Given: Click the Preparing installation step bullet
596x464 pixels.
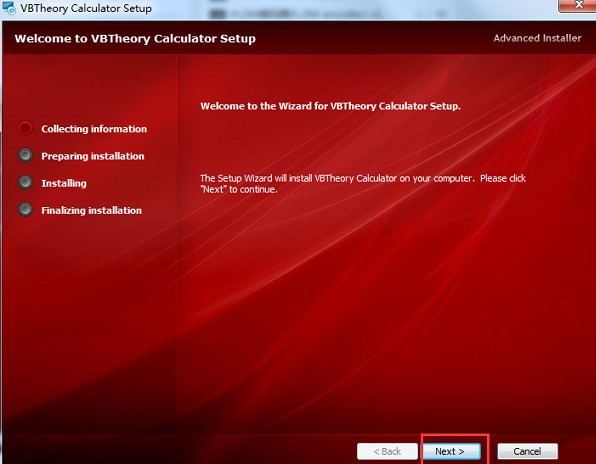Looking at the screenshot, I should pos(25,155).
